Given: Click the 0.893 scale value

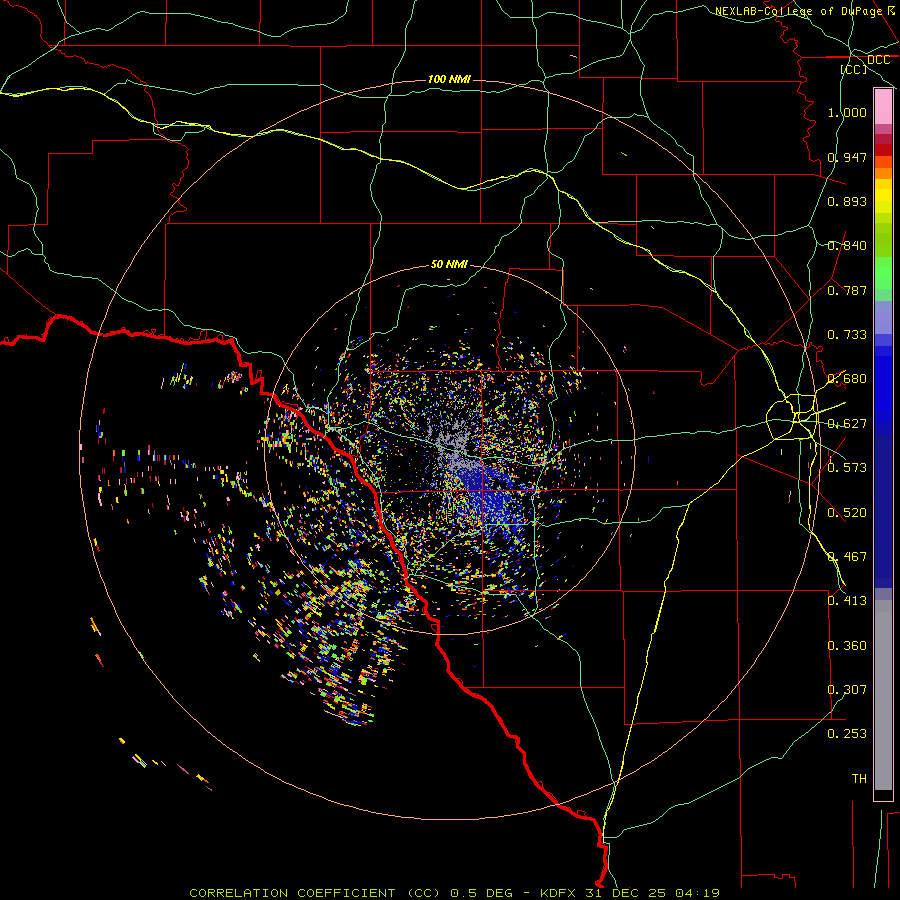Looking at the screenshot, I should [847, 201].
